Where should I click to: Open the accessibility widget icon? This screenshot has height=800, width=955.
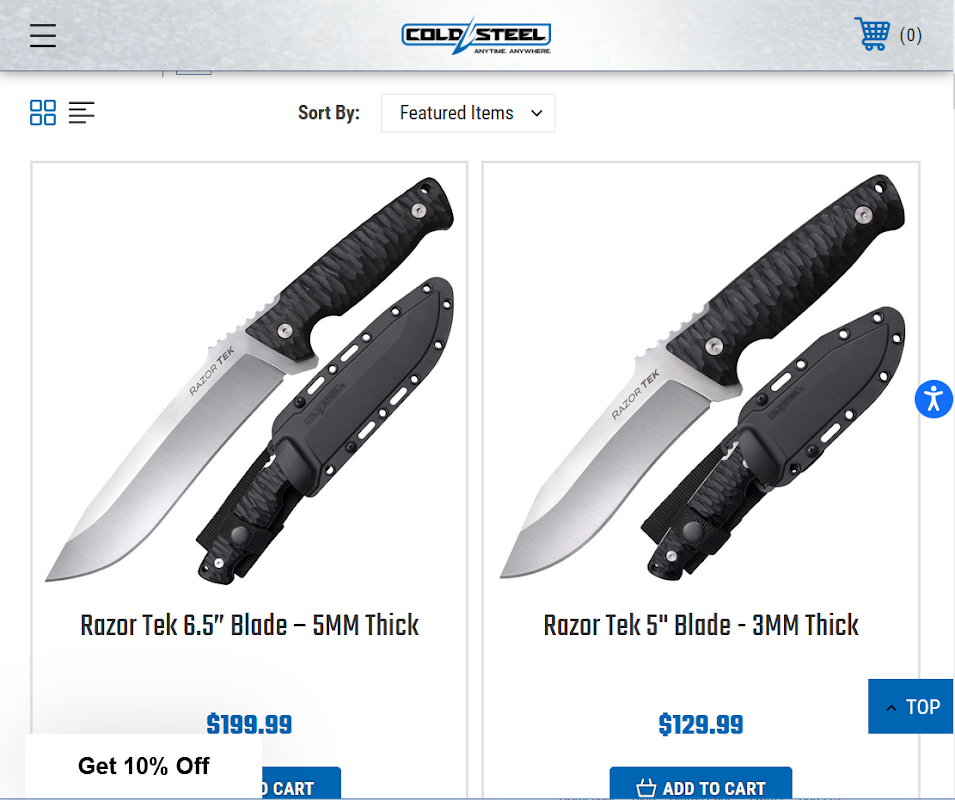[934, 399]
